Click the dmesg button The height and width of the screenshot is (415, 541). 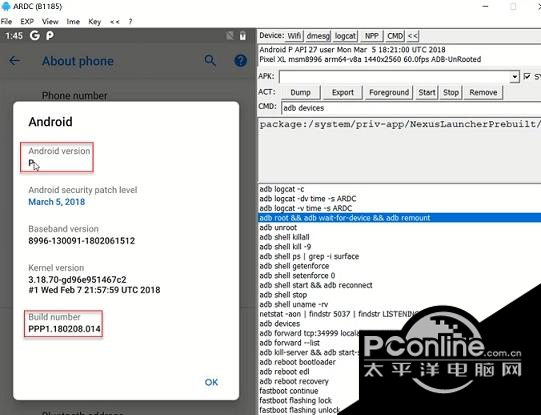(318, 36)
